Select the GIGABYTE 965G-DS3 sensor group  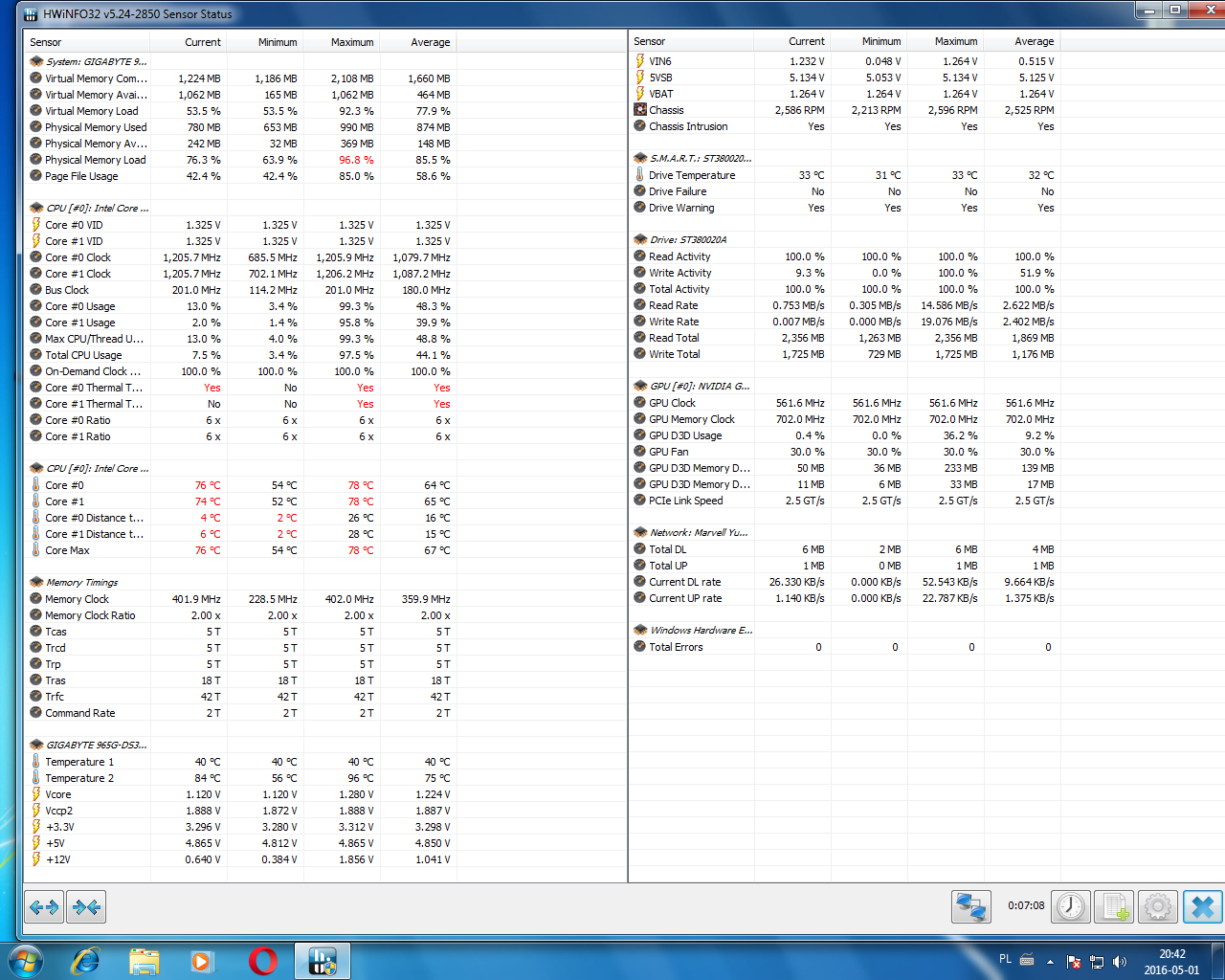point(242,746)
